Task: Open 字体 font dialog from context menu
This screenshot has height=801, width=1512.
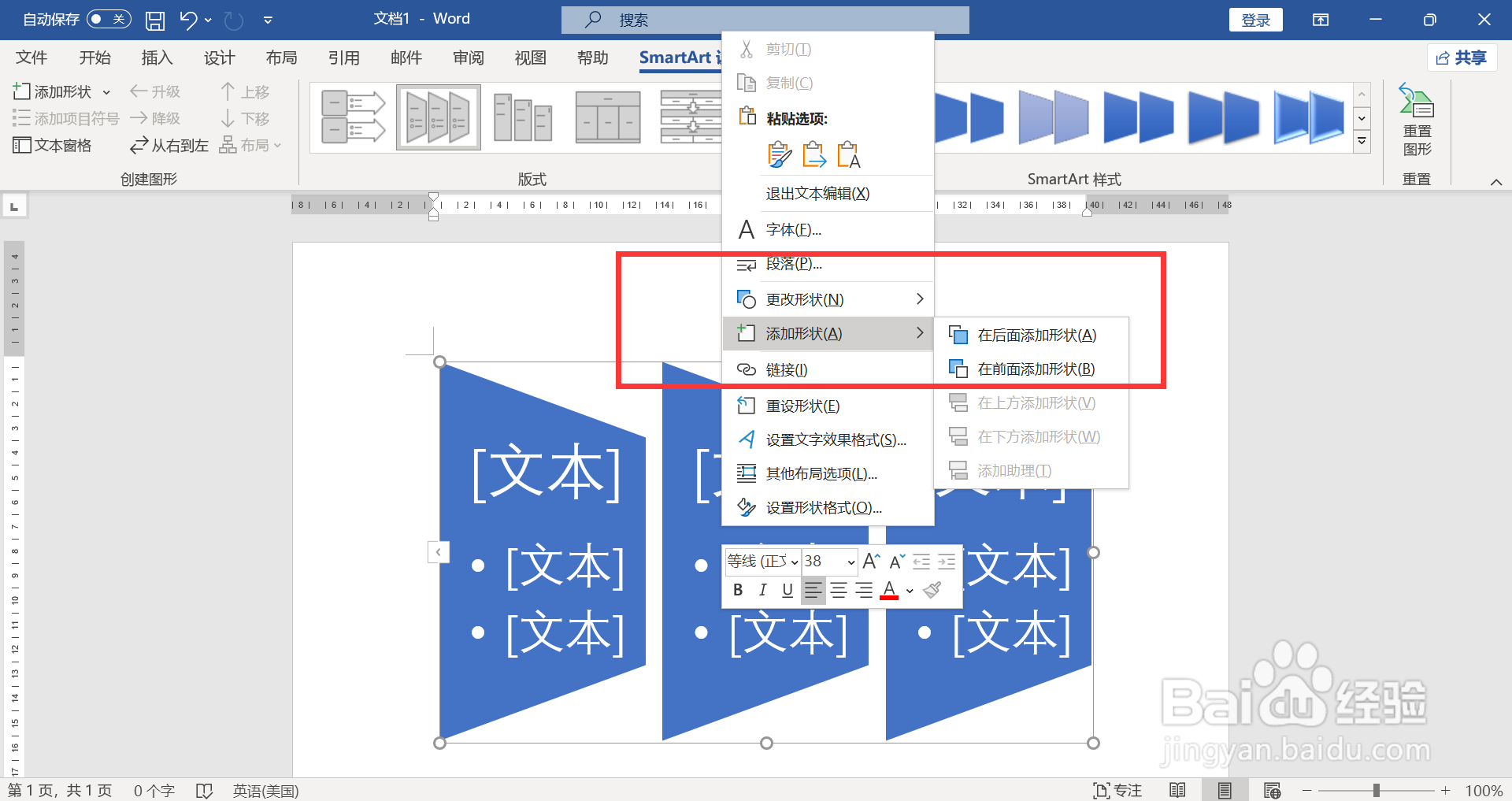Action: pyautogui.click(x=828, y=230)
